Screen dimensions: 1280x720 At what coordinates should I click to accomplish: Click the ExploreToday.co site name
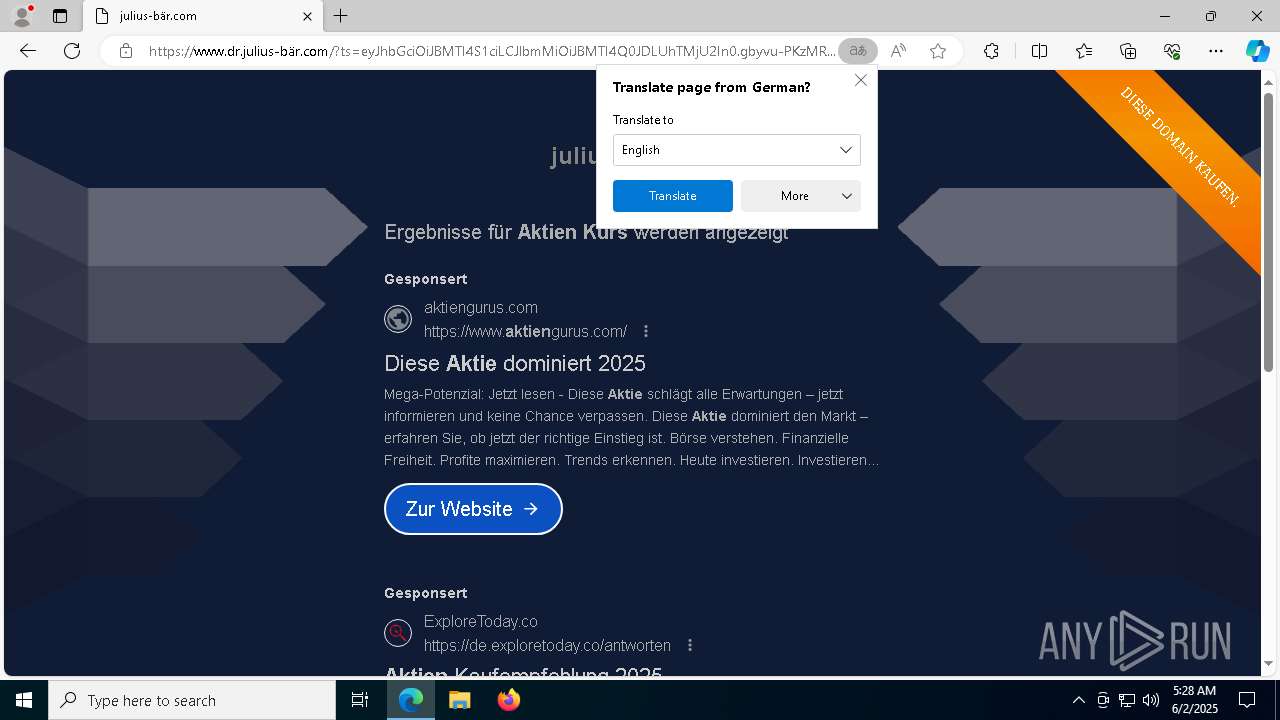480,621
